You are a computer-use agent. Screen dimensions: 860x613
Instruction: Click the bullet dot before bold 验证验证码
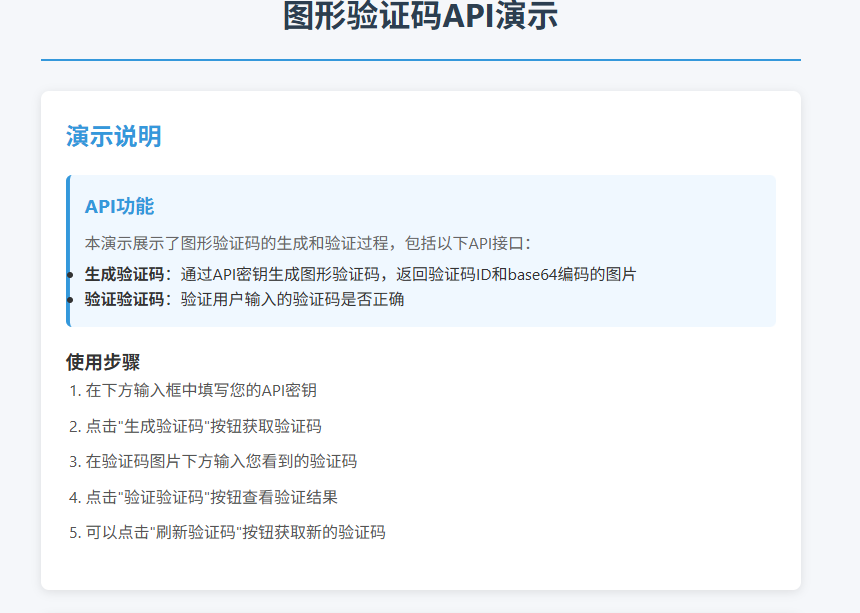tap(69, 299)
